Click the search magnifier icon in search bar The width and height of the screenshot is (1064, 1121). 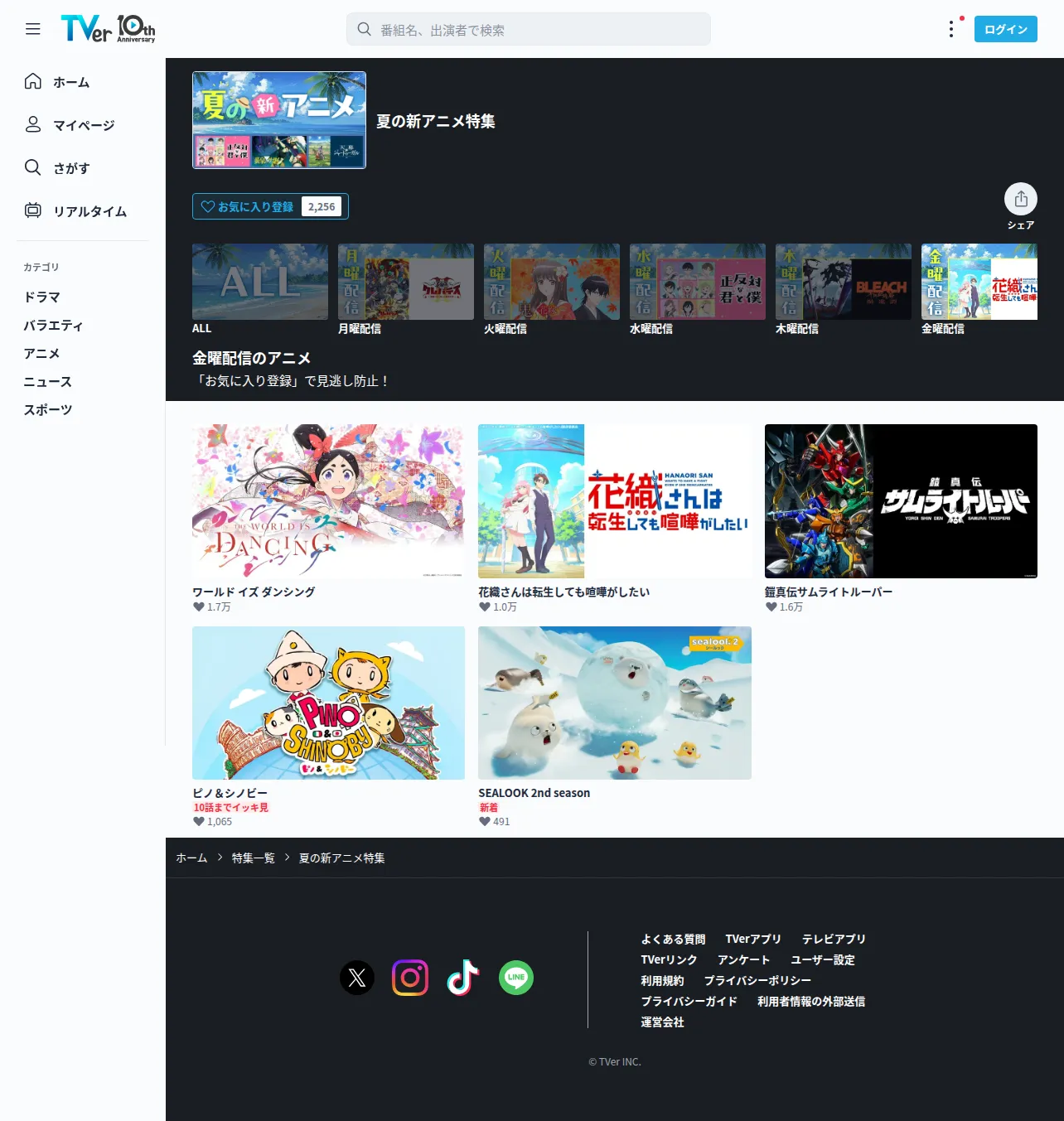pos(364,29)
